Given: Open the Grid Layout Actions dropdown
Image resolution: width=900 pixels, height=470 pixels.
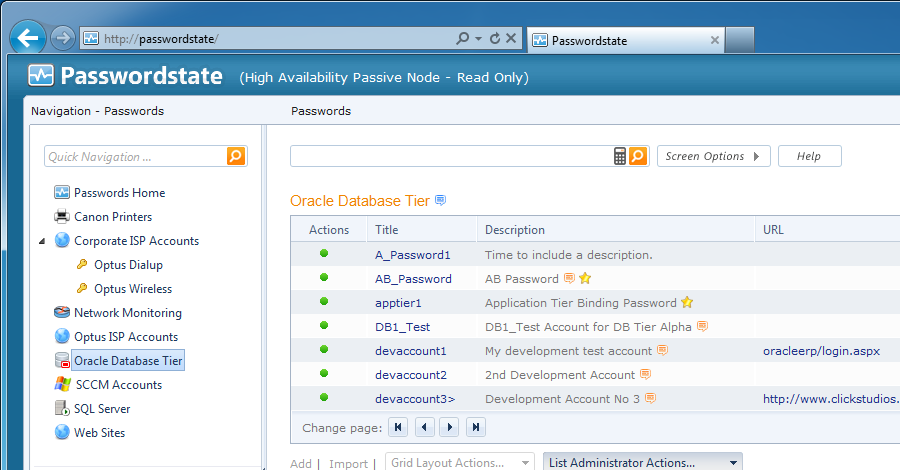Looking at the screenshot, I should [460, 462].
